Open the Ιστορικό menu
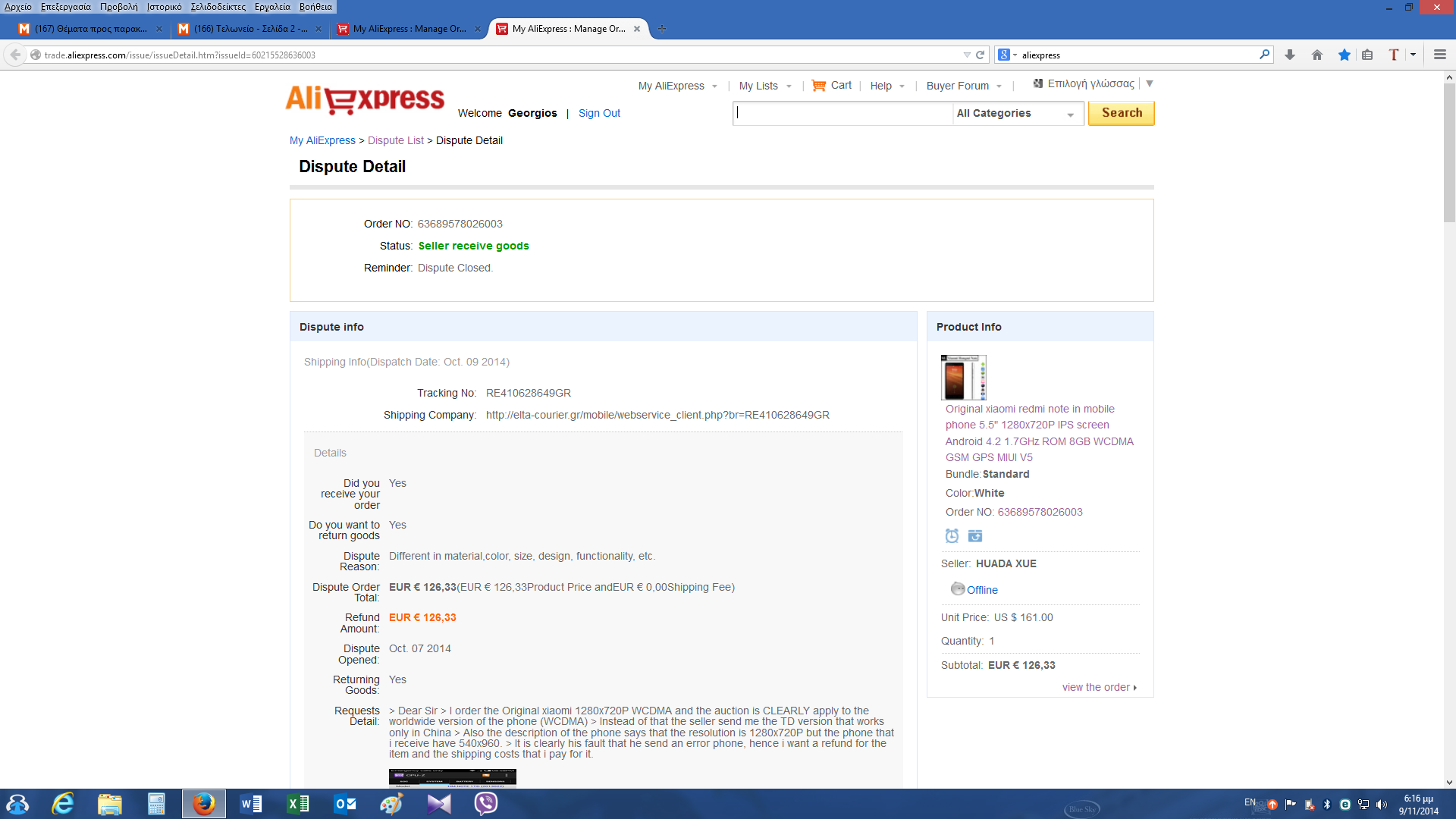This screenshot has width=1456, height=819. point(164,7)
